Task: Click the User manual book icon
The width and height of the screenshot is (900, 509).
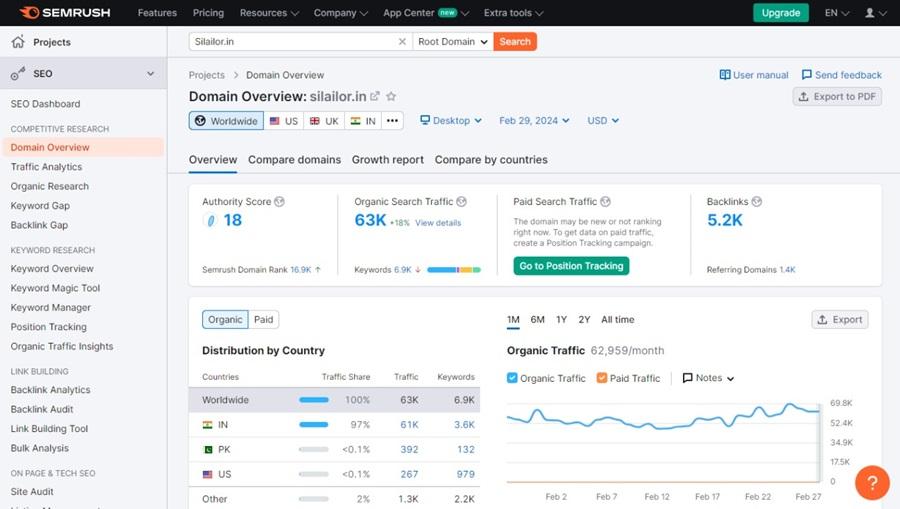Action: tap(725, 75)
